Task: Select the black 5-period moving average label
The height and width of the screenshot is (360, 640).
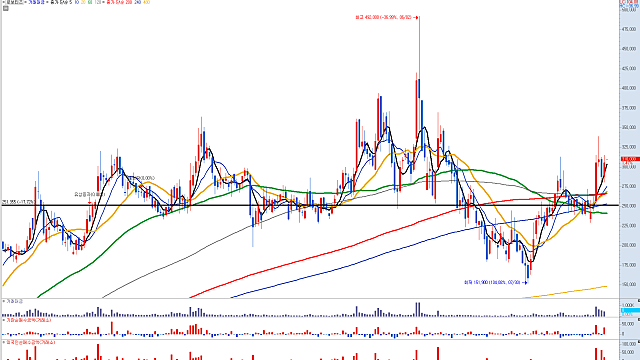Action: click(61, 2)
